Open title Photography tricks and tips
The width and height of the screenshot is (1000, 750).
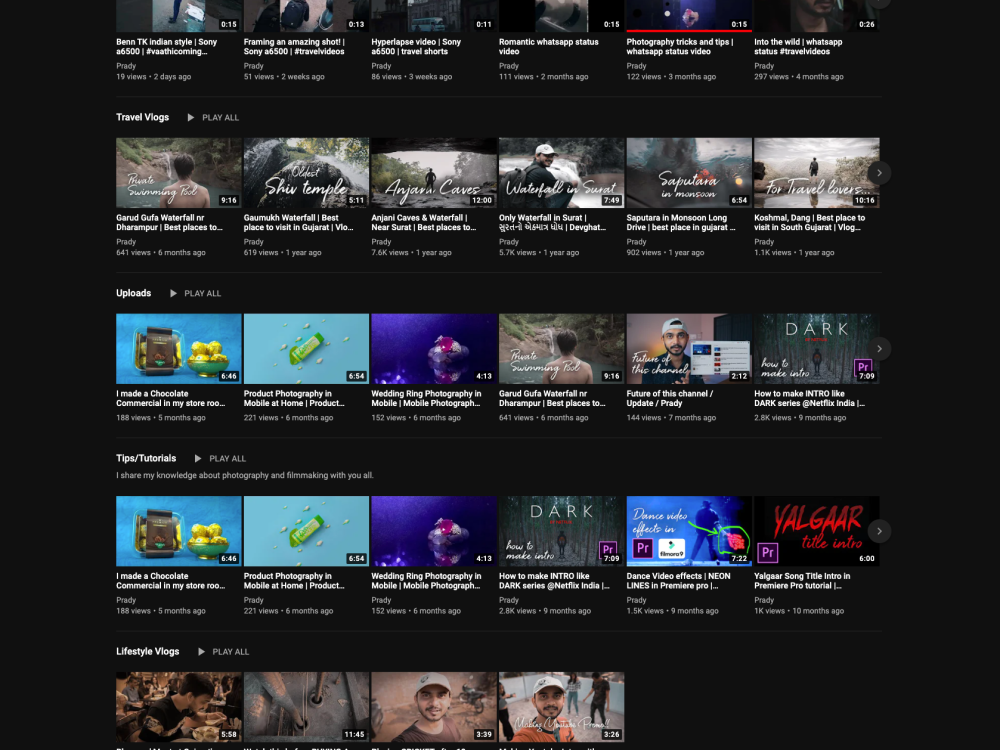tap(680, 47)
